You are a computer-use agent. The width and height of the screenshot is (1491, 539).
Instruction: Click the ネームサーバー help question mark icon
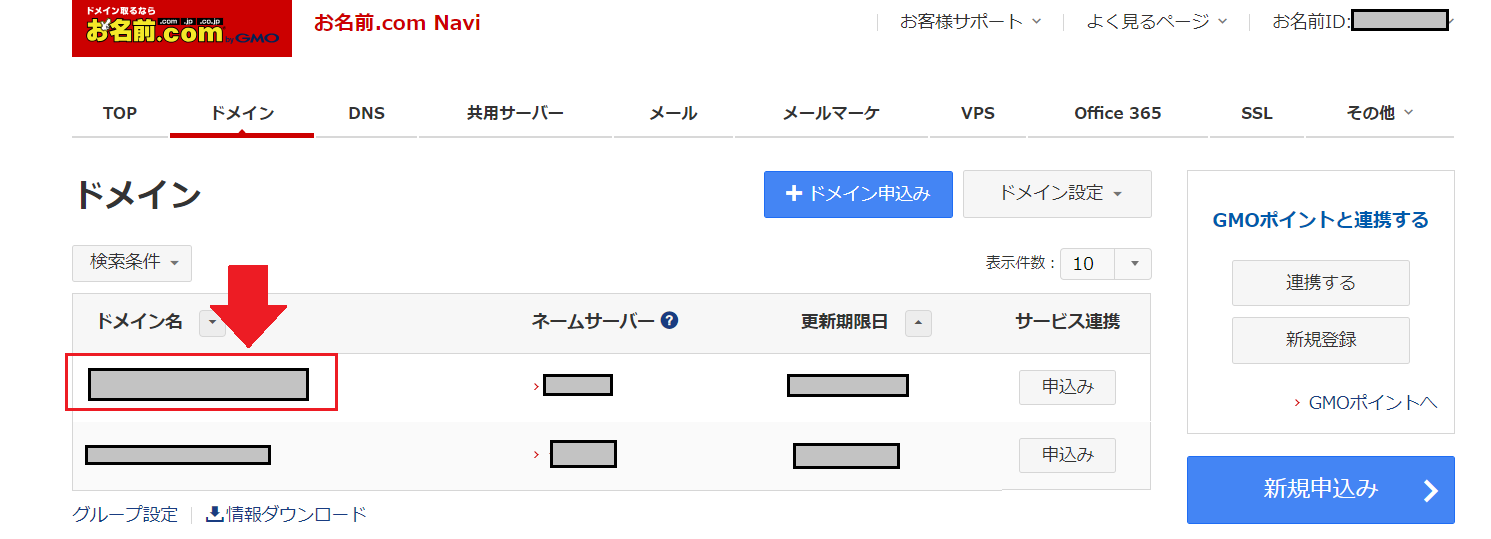670,321
